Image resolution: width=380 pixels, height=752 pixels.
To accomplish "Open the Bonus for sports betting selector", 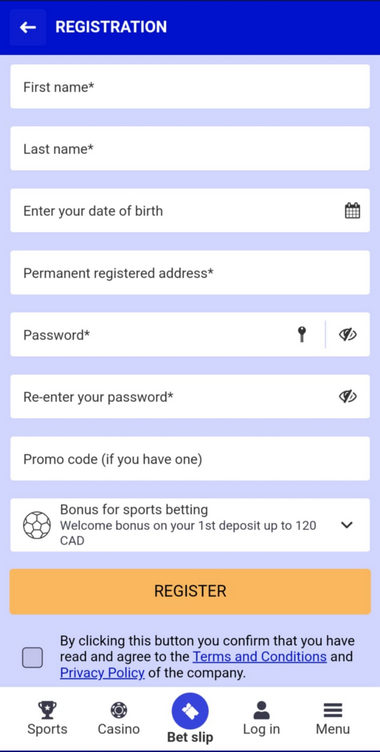I will pyautogui.click(x=190, y=525).
